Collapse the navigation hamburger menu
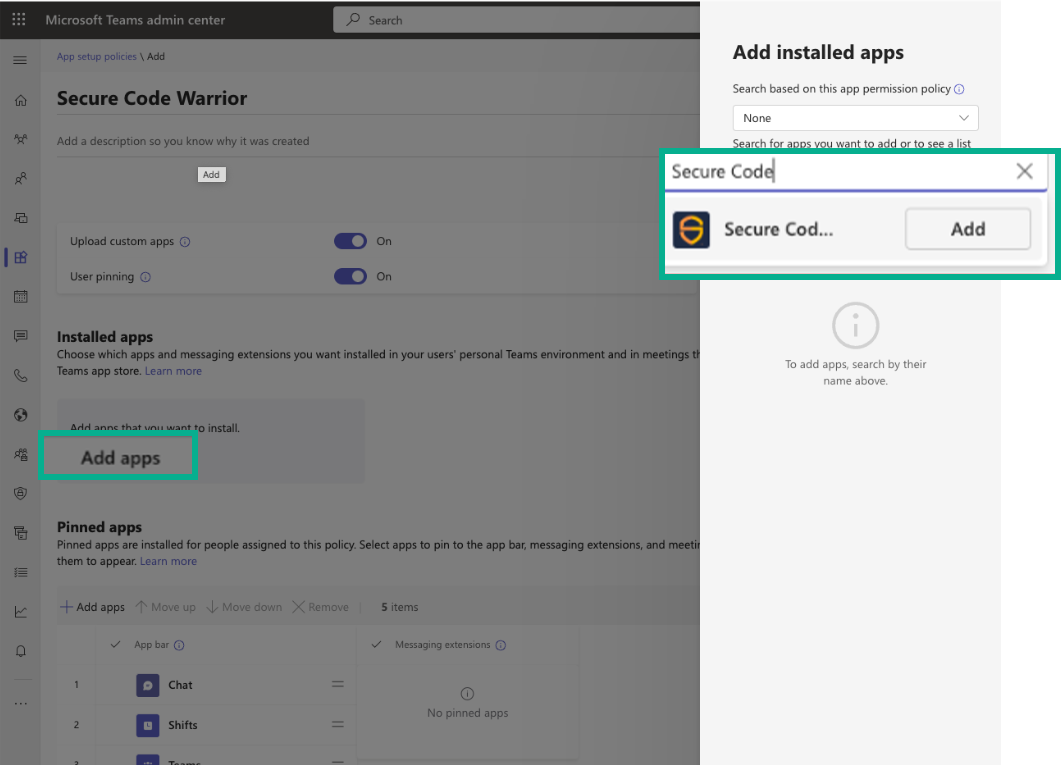1061x765 pixels. pos(20,60)
